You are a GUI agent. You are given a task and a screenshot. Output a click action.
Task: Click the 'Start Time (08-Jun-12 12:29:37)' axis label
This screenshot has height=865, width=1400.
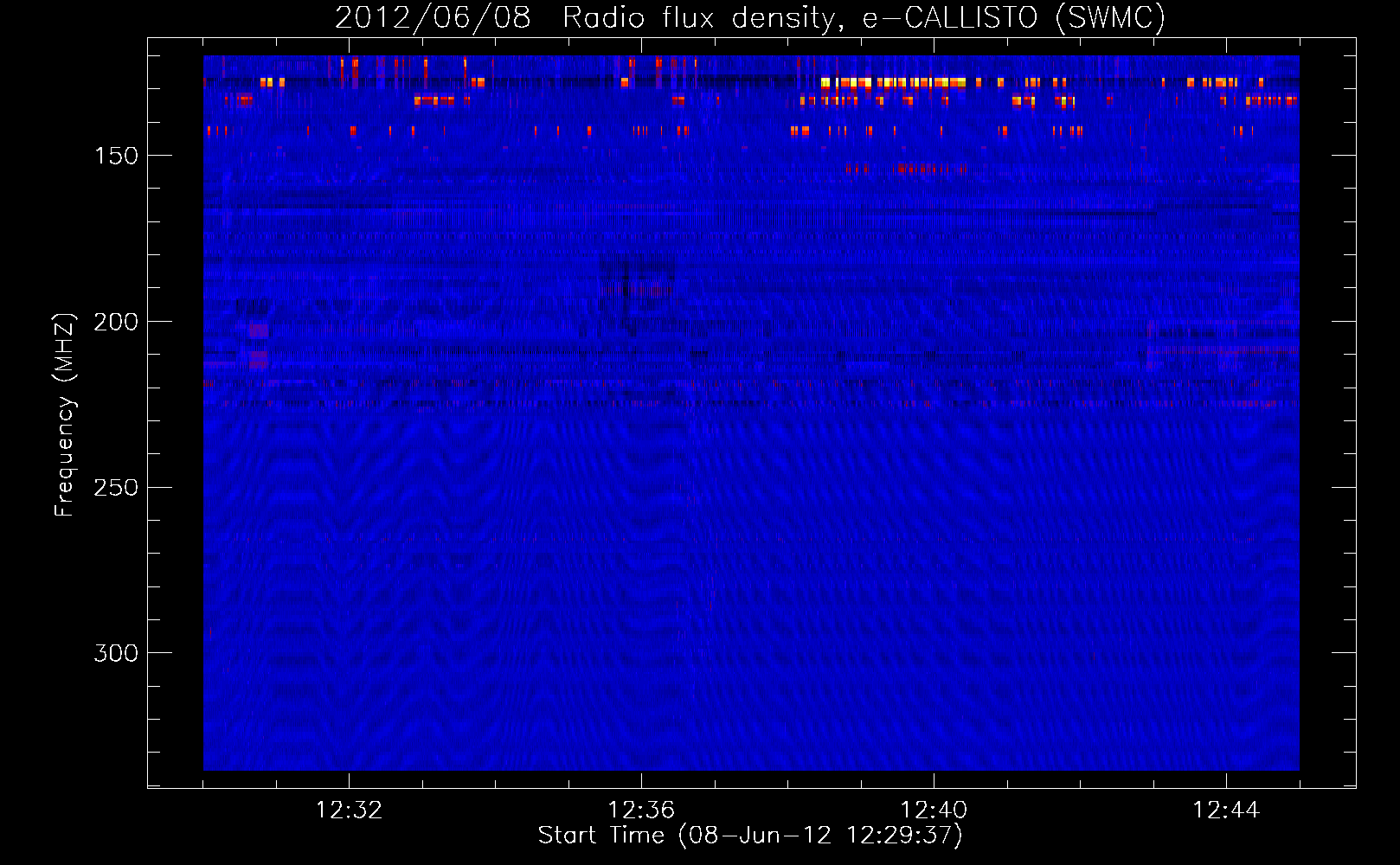coord(750,836)
